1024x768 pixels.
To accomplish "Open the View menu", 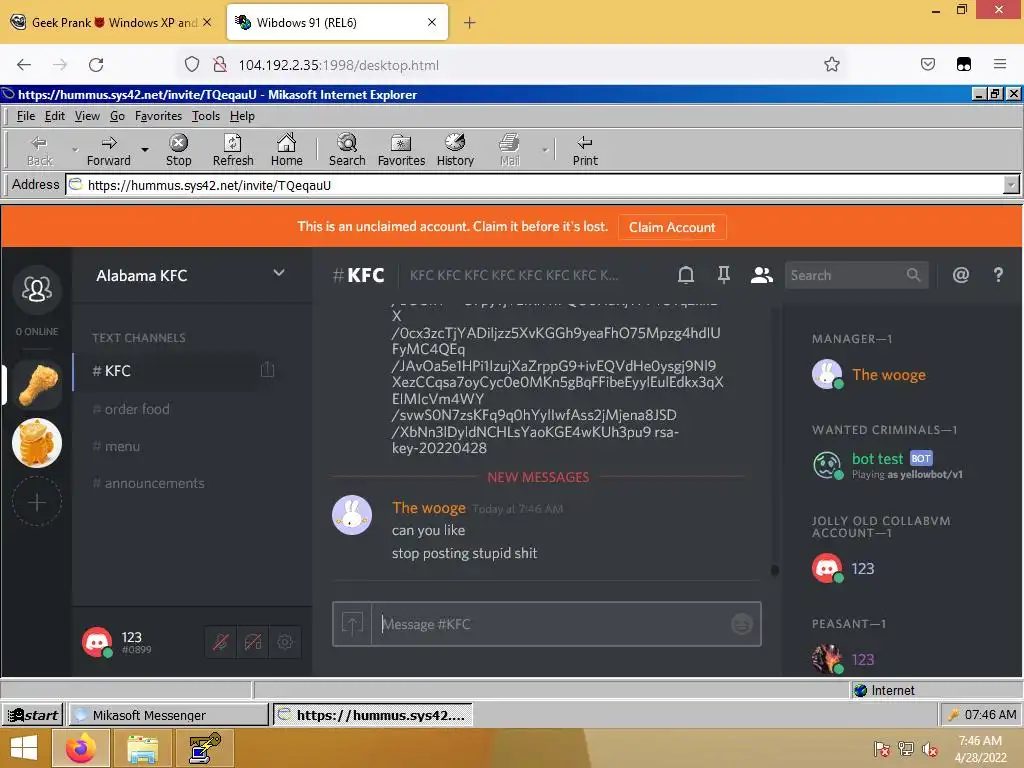I will coord(87,116).
